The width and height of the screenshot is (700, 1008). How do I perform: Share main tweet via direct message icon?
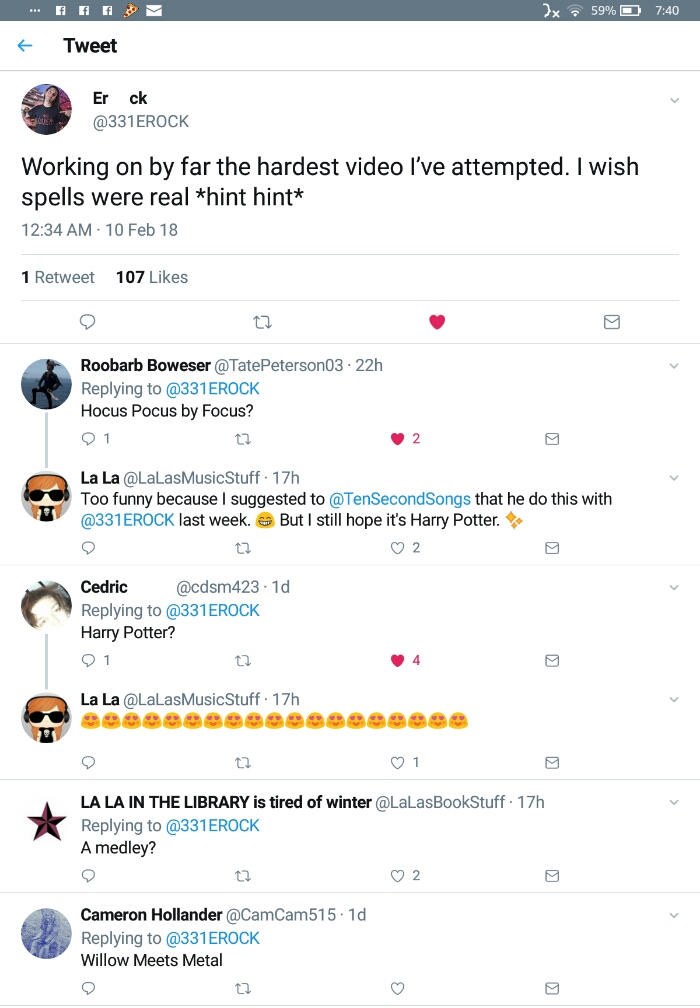(x=612, y=322)
